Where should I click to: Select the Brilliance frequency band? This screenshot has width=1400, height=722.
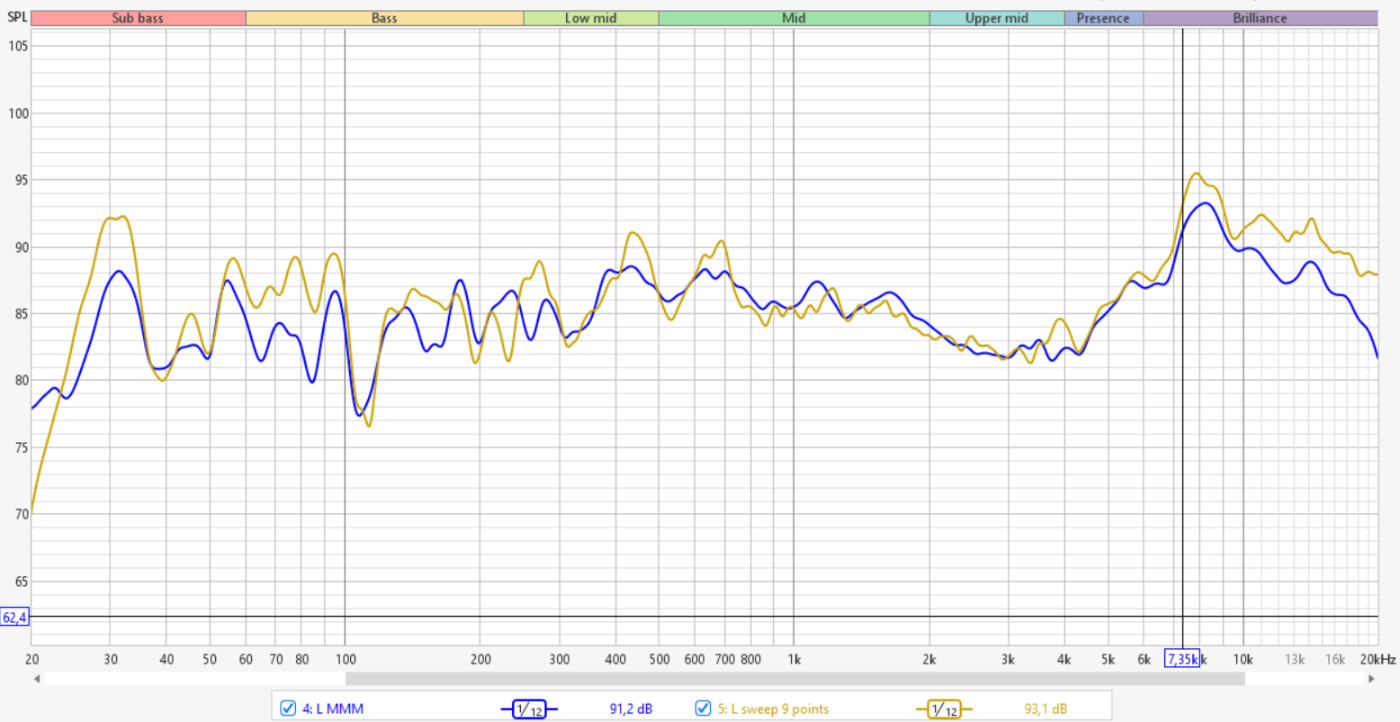tap(1259, 18)
